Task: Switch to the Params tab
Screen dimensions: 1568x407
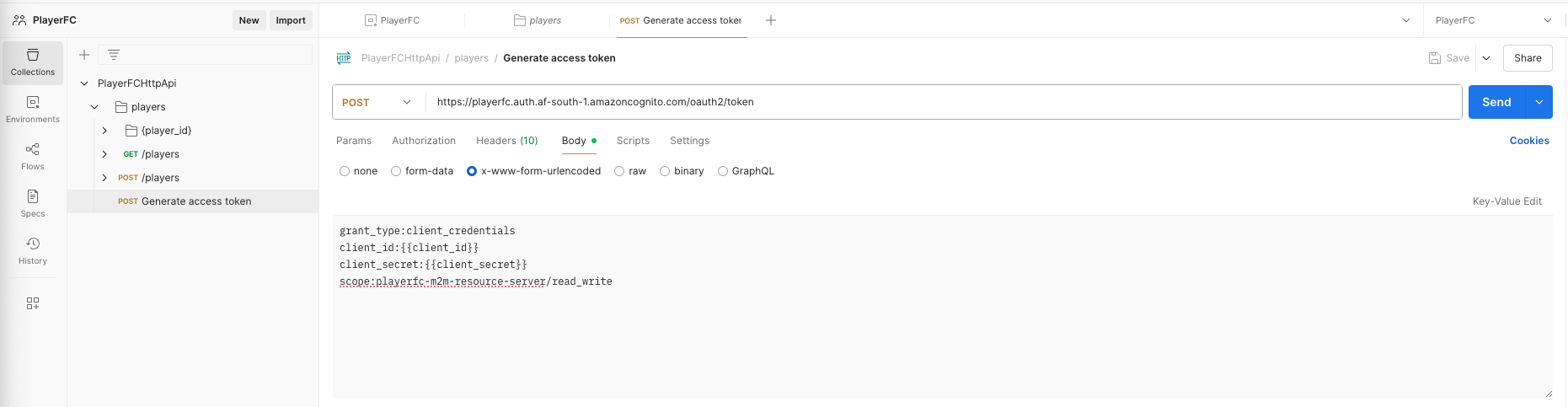Action: point(354,141)
